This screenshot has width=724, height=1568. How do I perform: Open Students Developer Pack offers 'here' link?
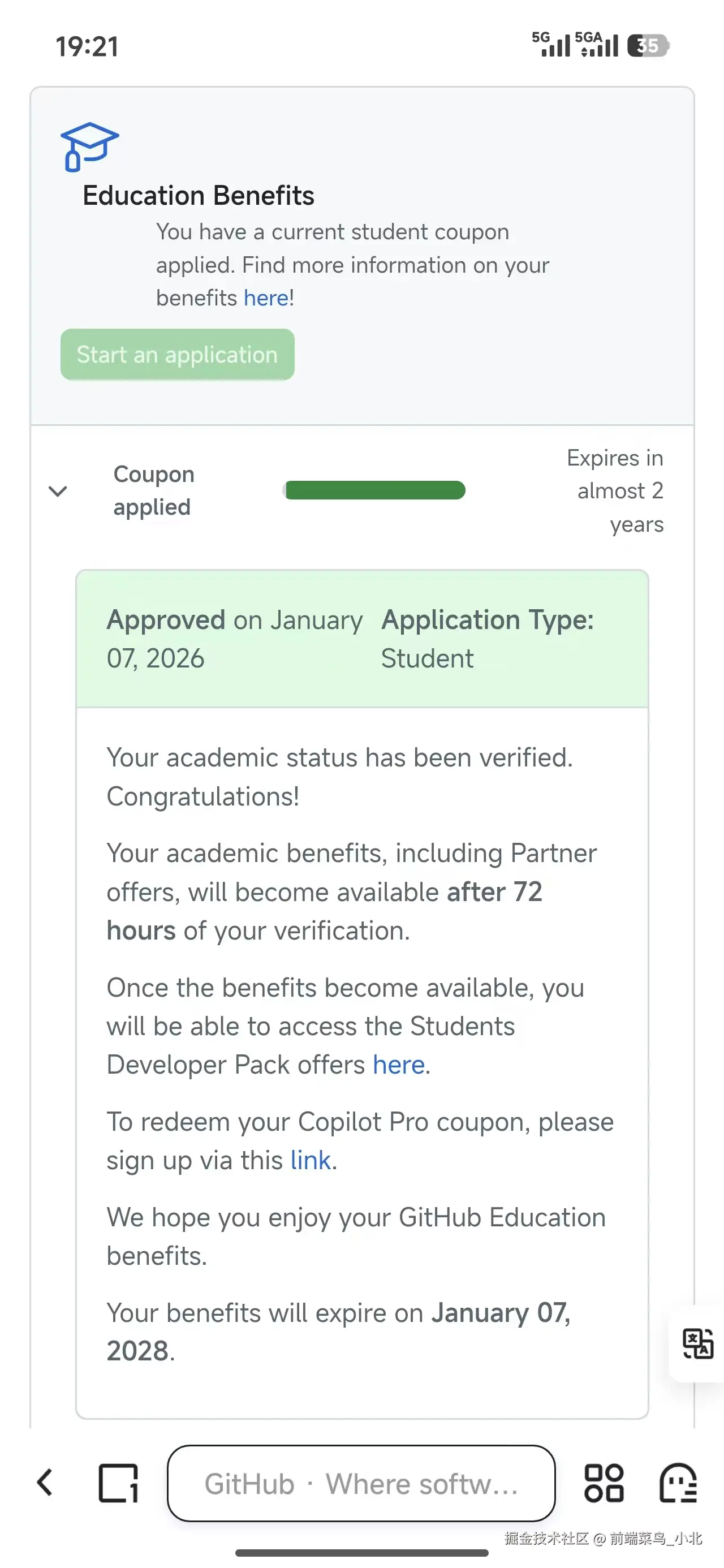coord(399,1065)
